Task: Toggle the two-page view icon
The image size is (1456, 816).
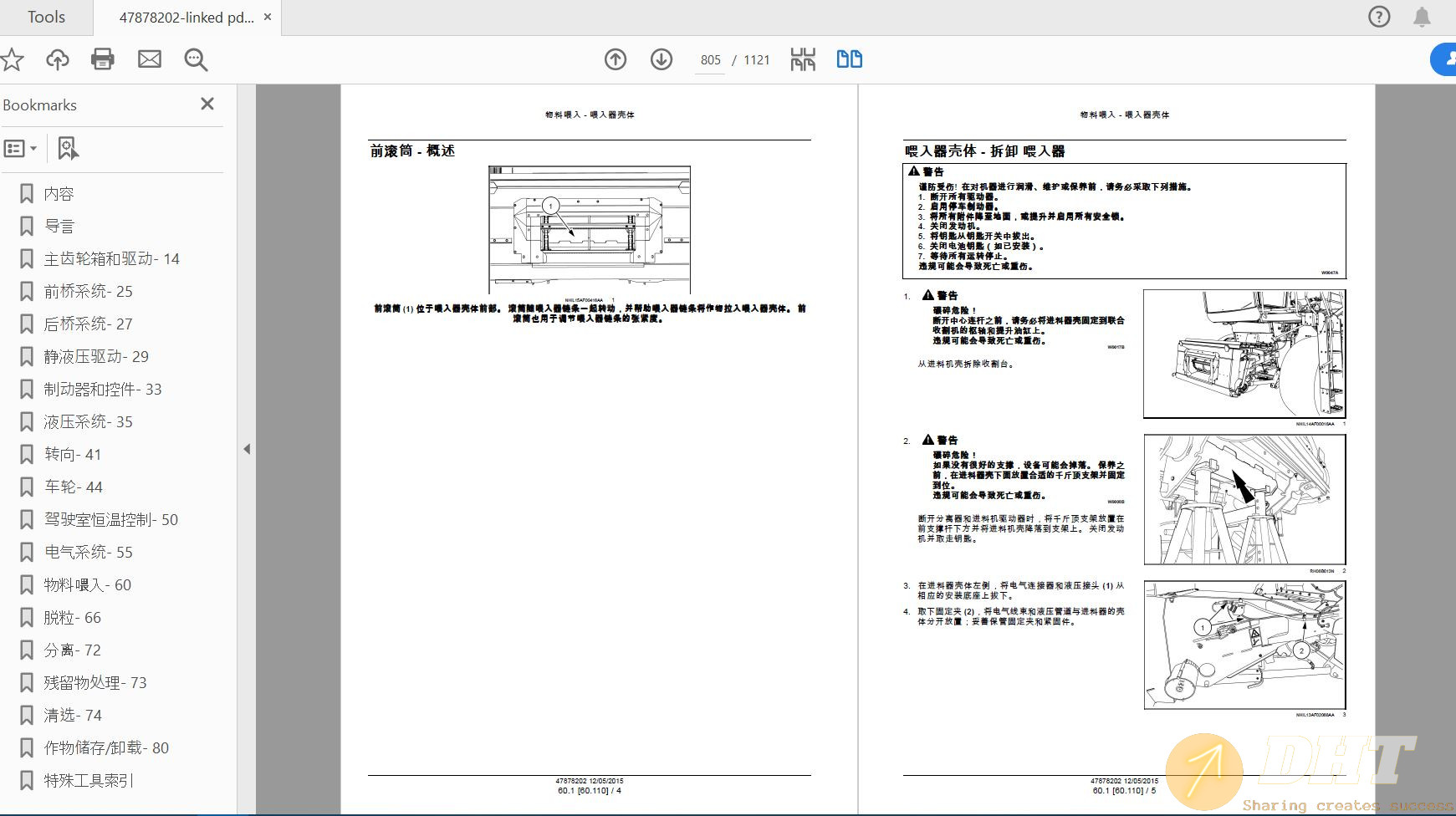Action: point(850,59)
